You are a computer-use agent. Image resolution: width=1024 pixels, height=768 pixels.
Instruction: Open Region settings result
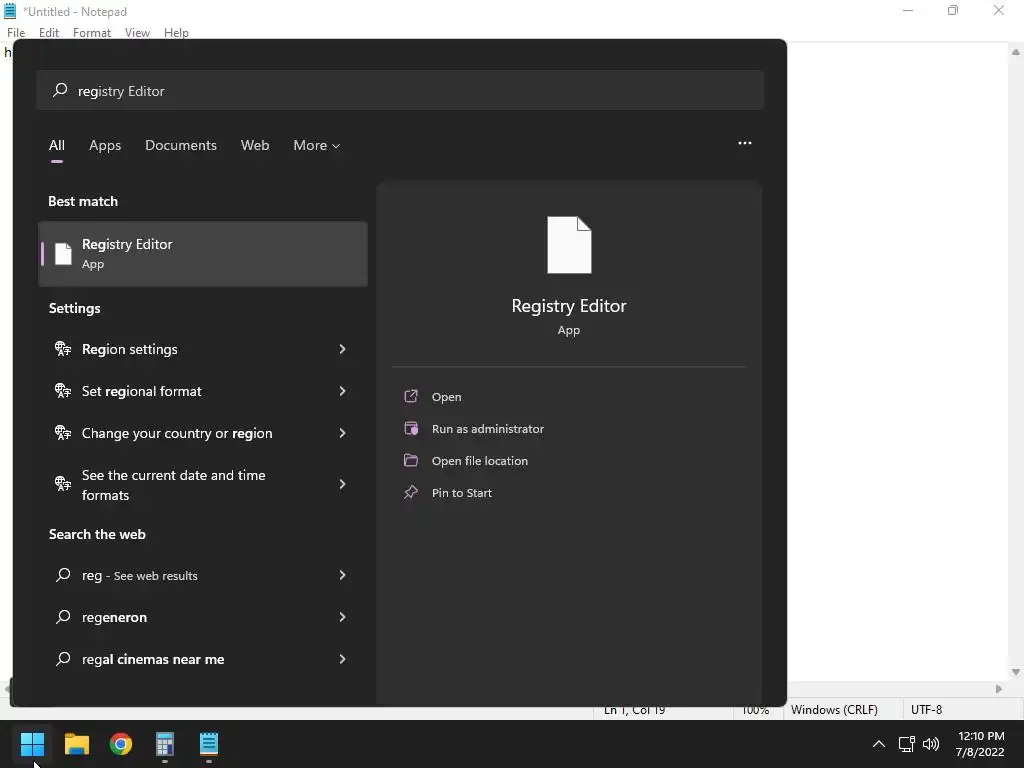pos(203,349)
